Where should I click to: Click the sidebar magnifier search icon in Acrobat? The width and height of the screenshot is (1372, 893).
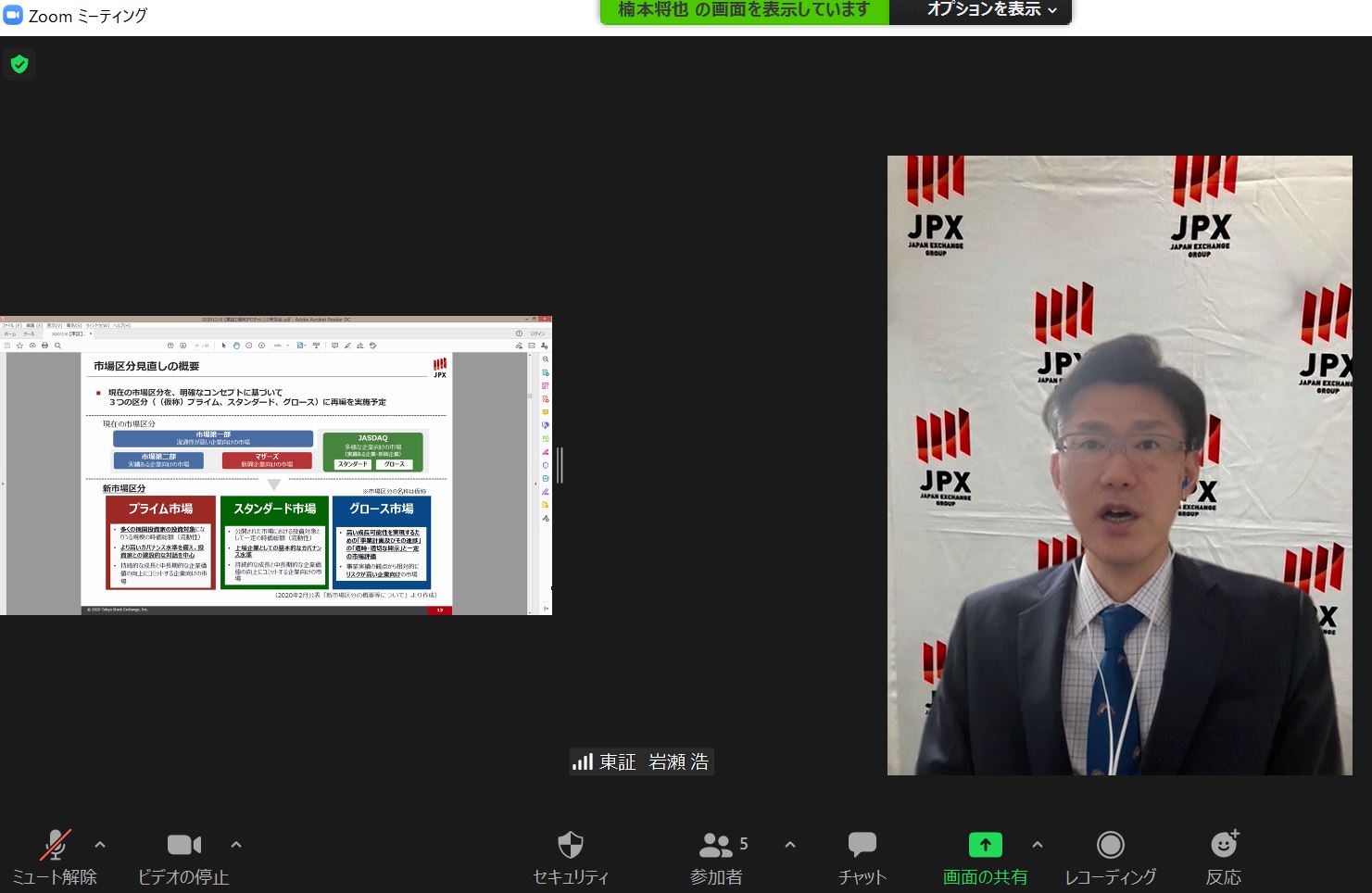click(x=546, y=359)
